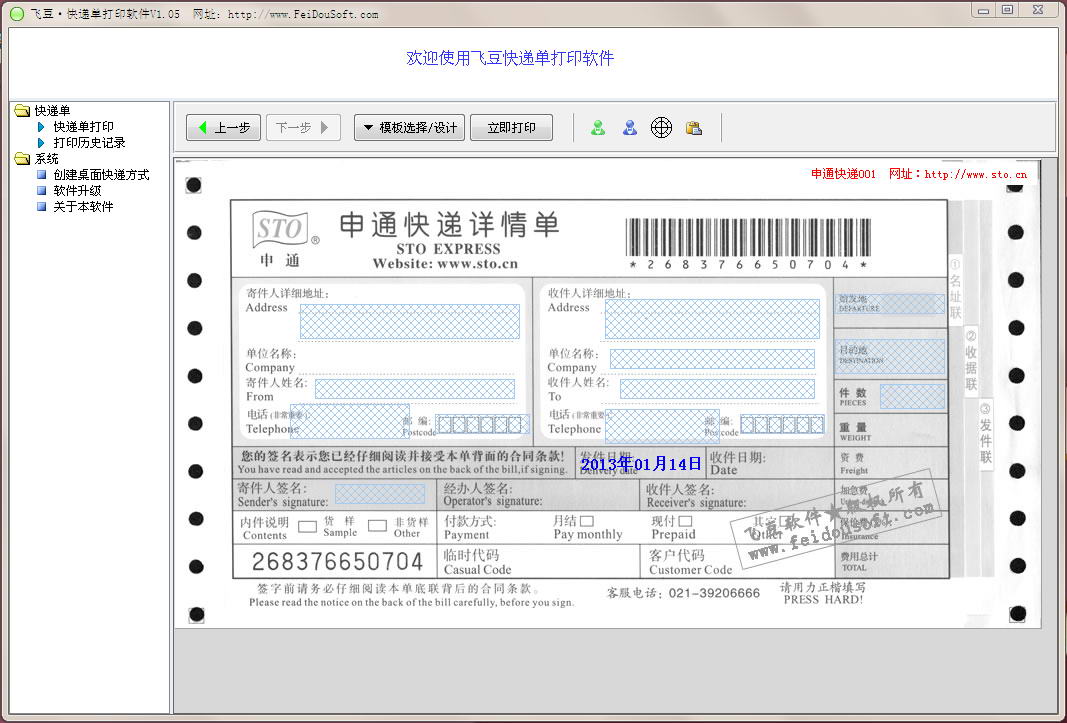Maximize the application window
The height and width of the screenshot is (723, 1067).
[x=1008, y=10]
